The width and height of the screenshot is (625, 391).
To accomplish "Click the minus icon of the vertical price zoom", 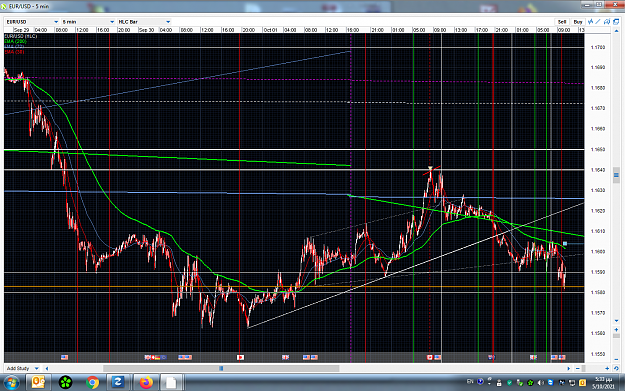I will [616, 360].
